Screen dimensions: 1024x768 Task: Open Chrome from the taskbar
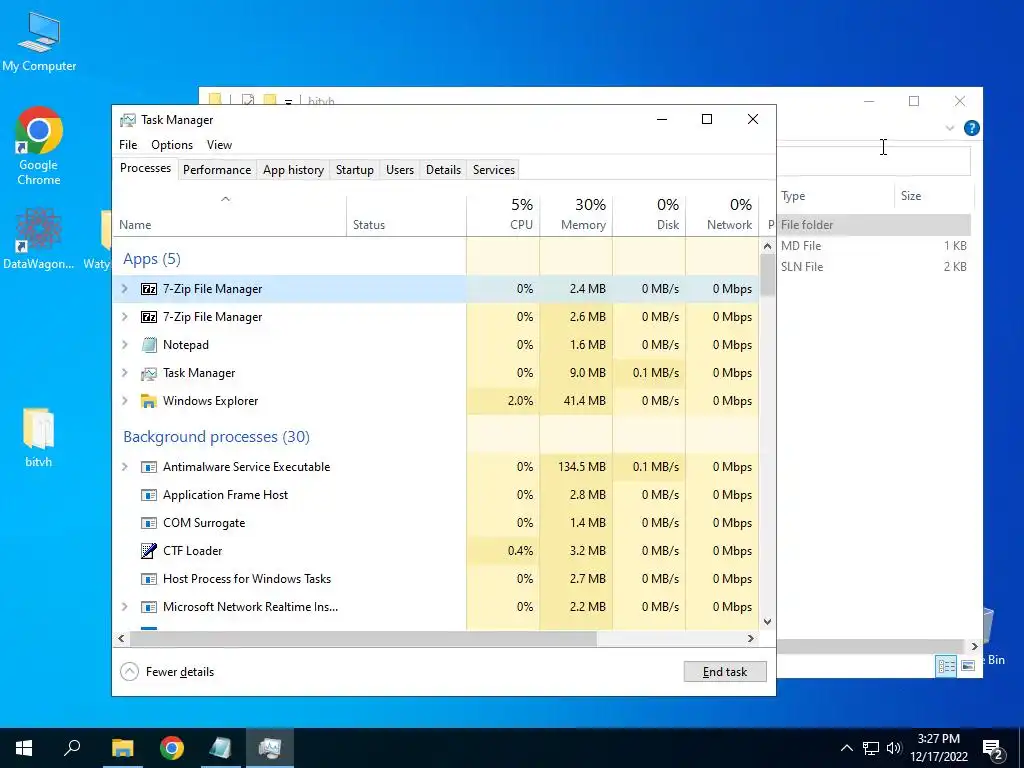click(172, 748)
